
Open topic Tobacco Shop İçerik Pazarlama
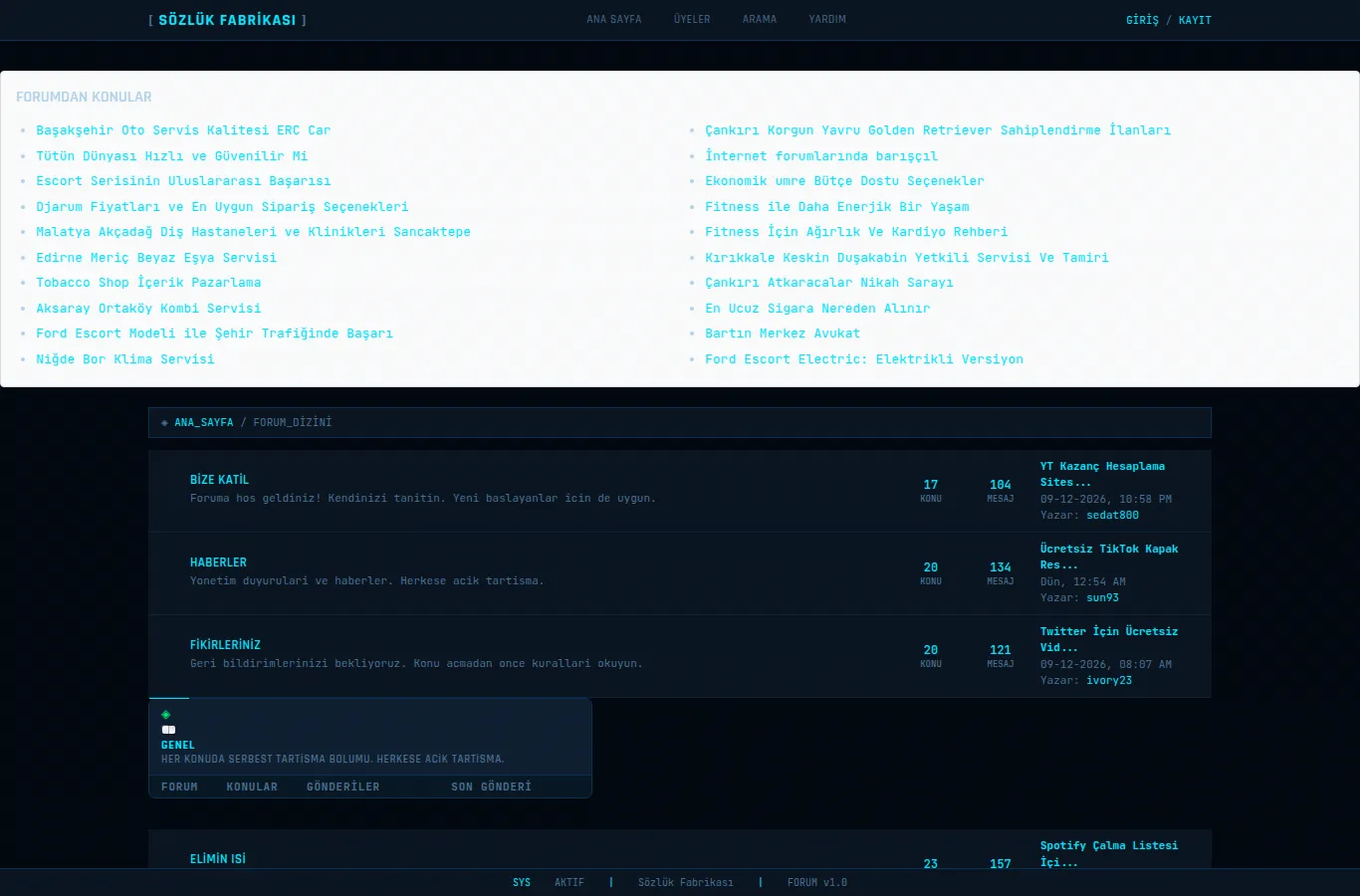click(148, 283)
